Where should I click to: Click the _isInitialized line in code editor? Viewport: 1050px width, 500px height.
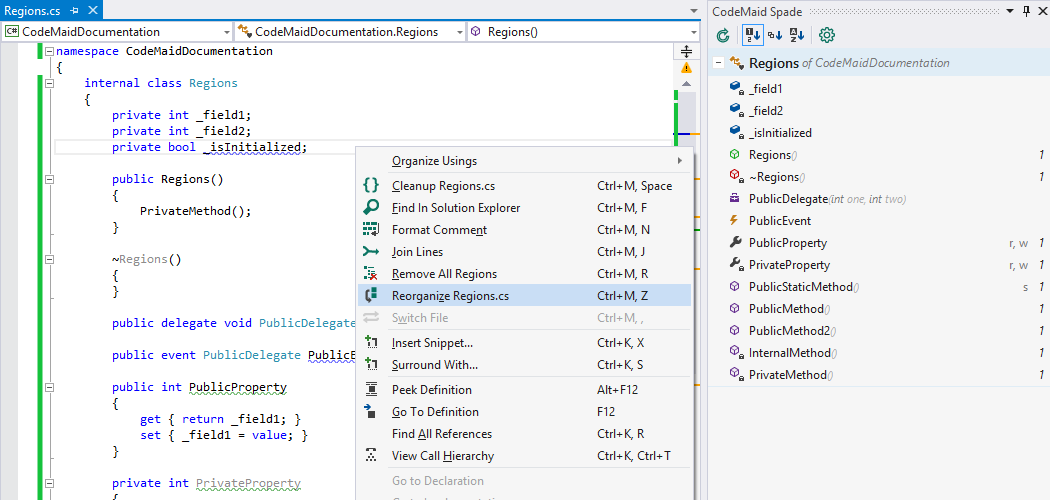(x=209, y=147)
